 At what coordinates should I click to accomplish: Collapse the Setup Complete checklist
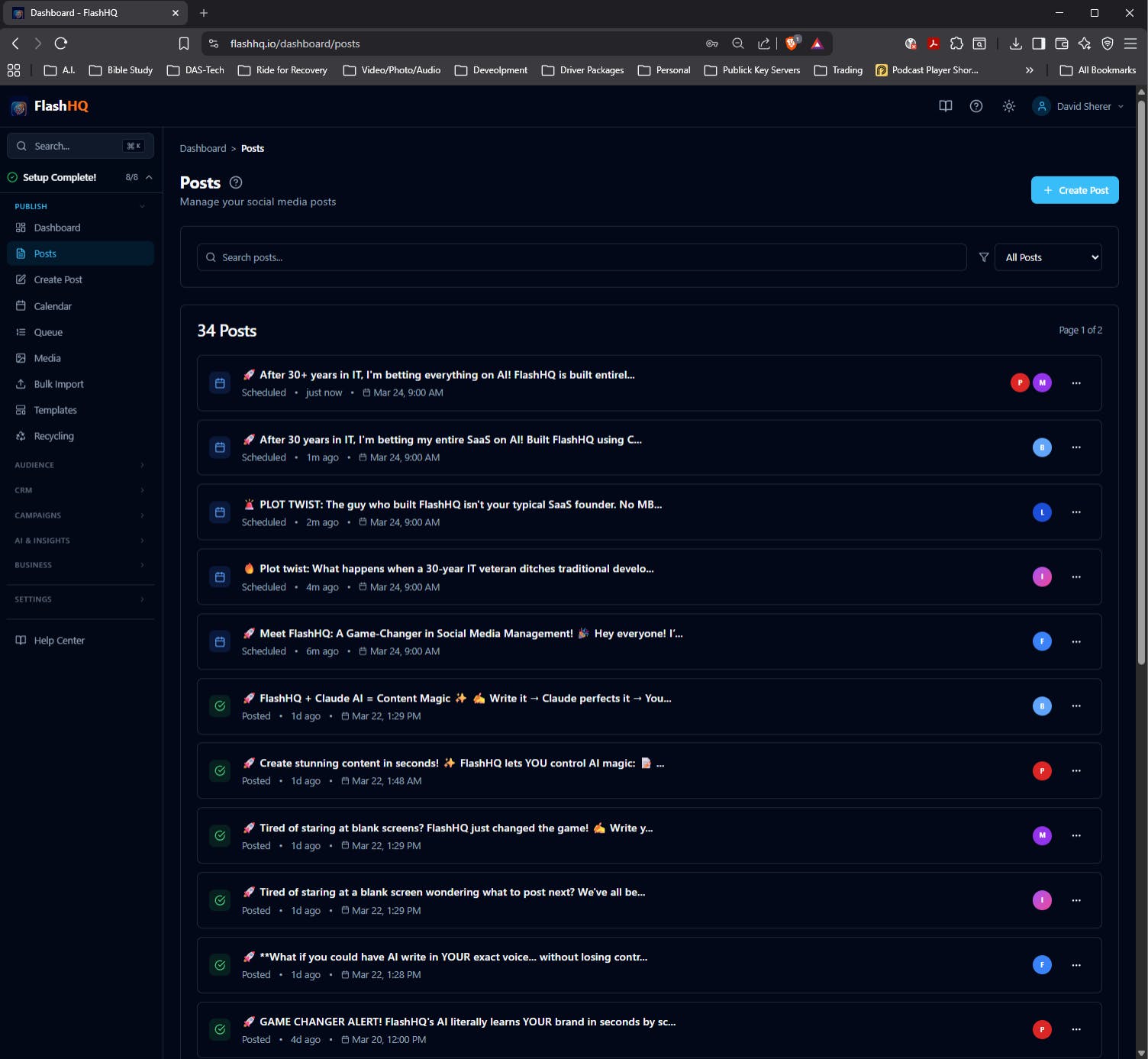[149, 177]
